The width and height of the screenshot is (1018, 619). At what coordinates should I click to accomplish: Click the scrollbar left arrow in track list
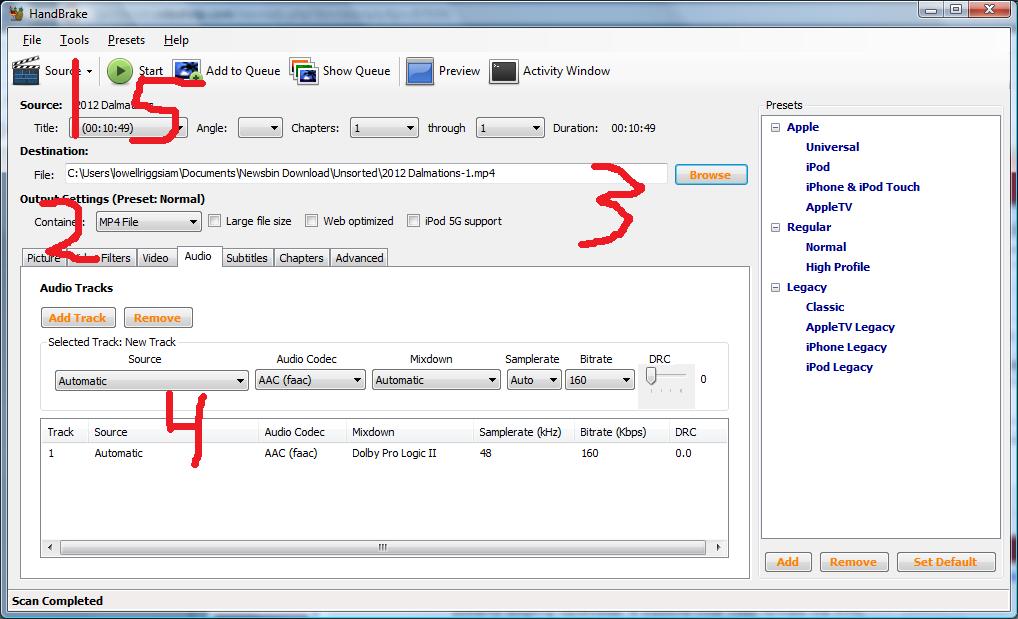pyautogui.click(x=50, y=548)
